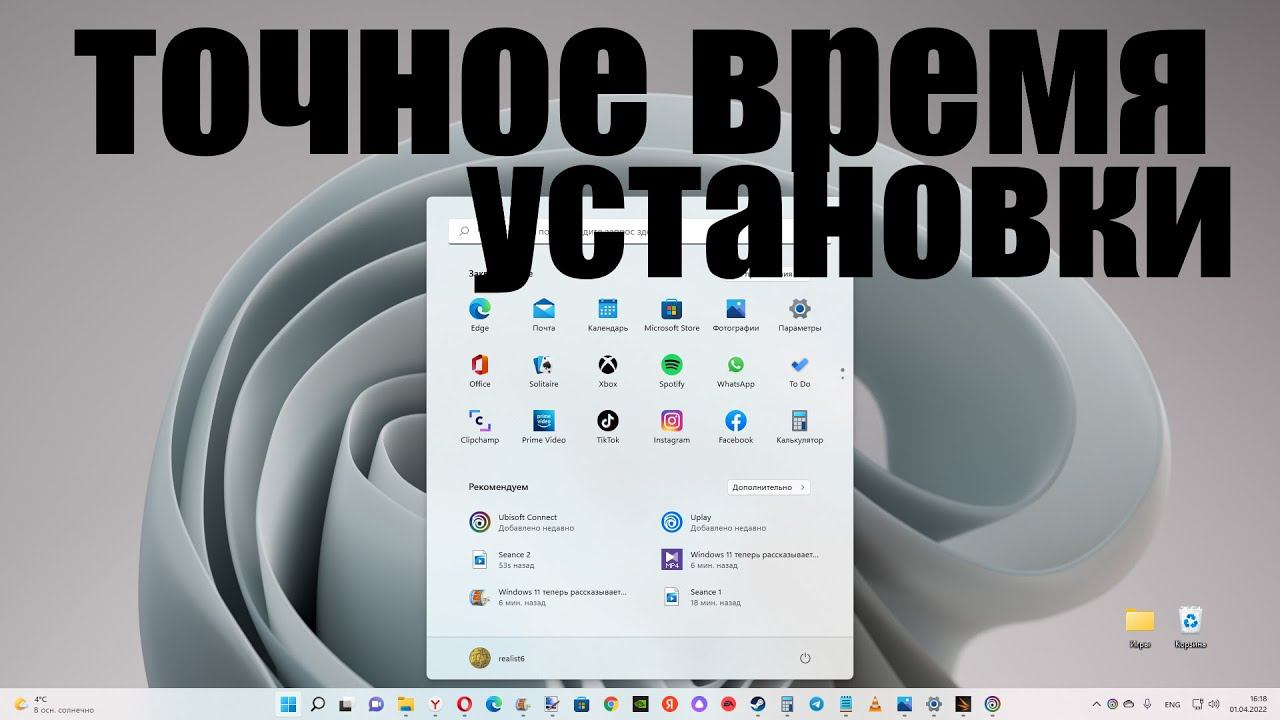Open Photos icon on the taskbar
The height and width of the screenshot is (720, 1280).
point(904,704)
